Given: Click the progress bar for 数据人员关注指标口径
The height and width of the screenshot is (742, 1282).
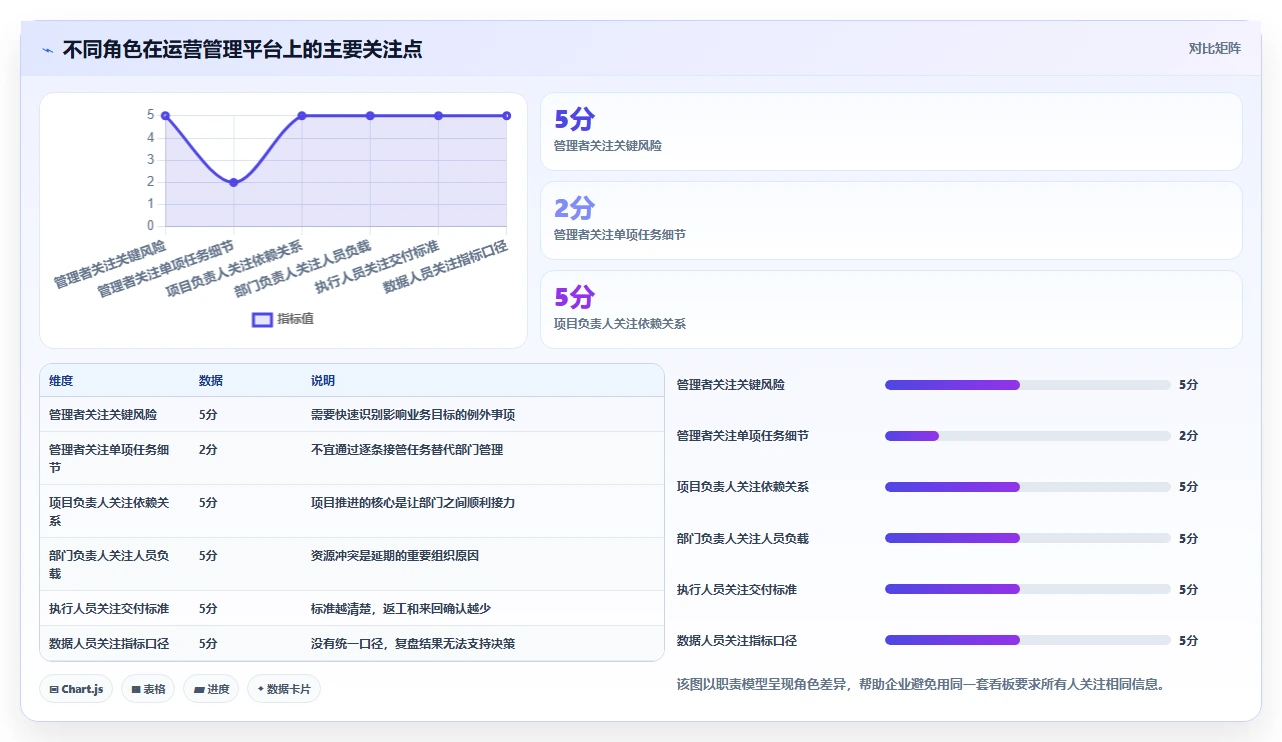Looking at the screenshot, I should tap(1028, 640).
